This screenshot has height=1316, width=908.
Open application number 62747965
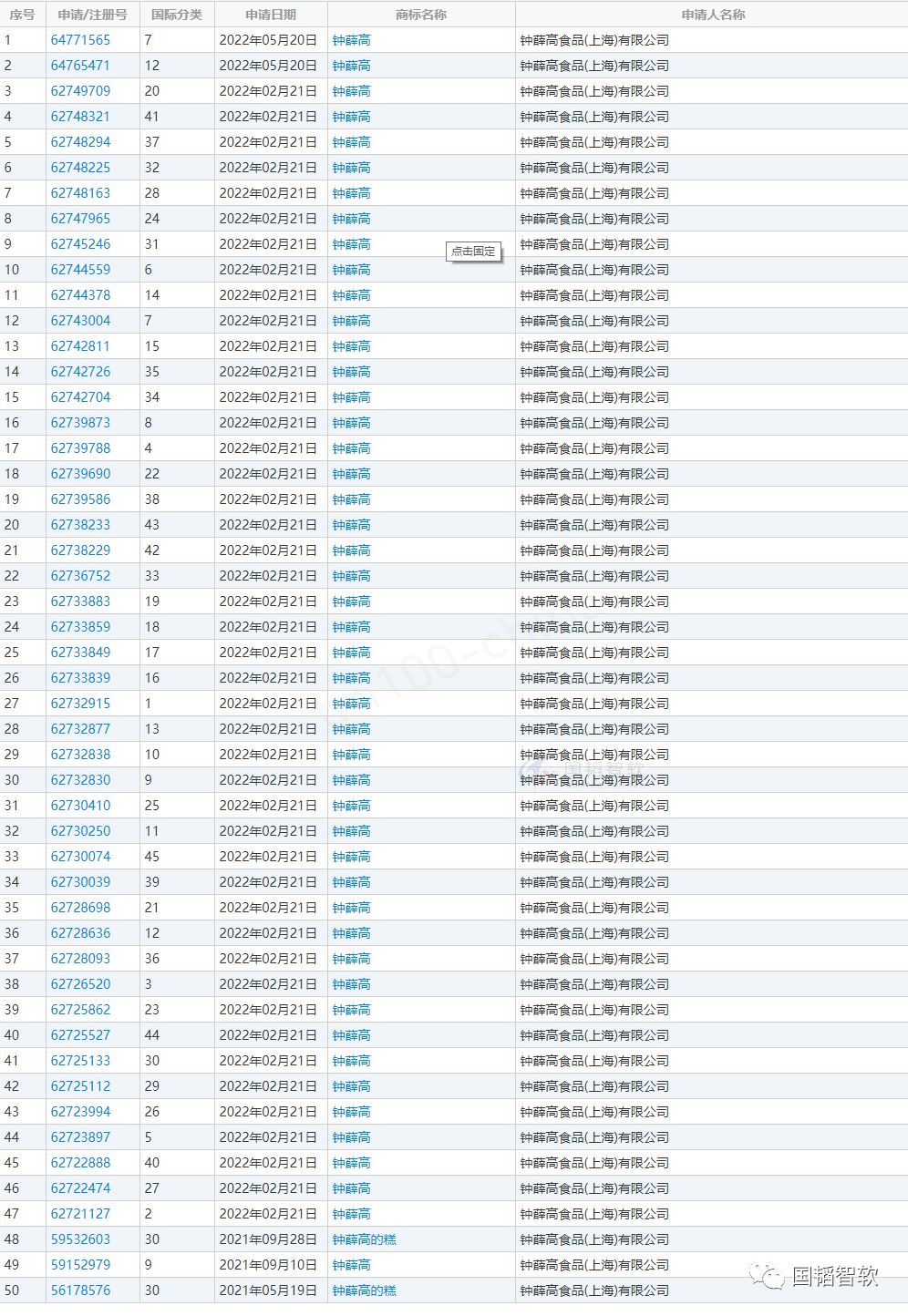coord(80,219)
